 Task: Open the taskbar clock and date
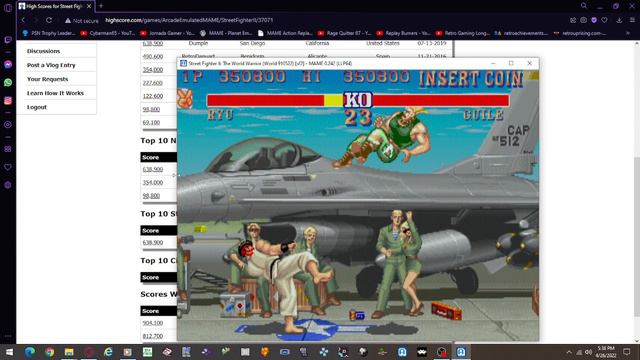(x=606, y=352)
